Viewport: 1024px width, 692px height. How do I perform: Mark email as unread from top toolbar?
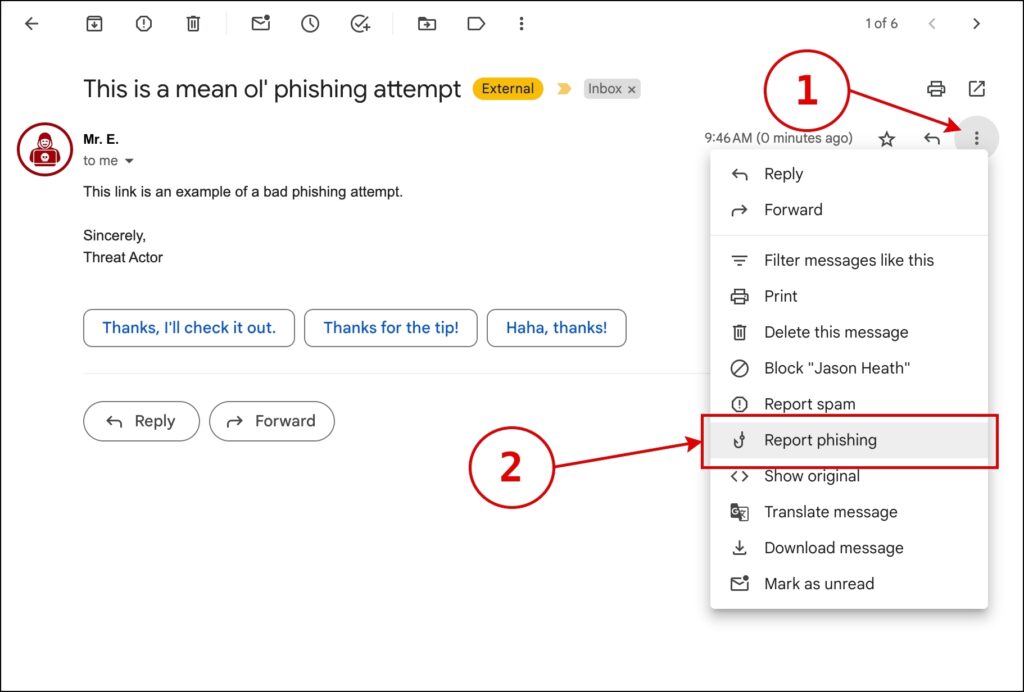(261, 24)
